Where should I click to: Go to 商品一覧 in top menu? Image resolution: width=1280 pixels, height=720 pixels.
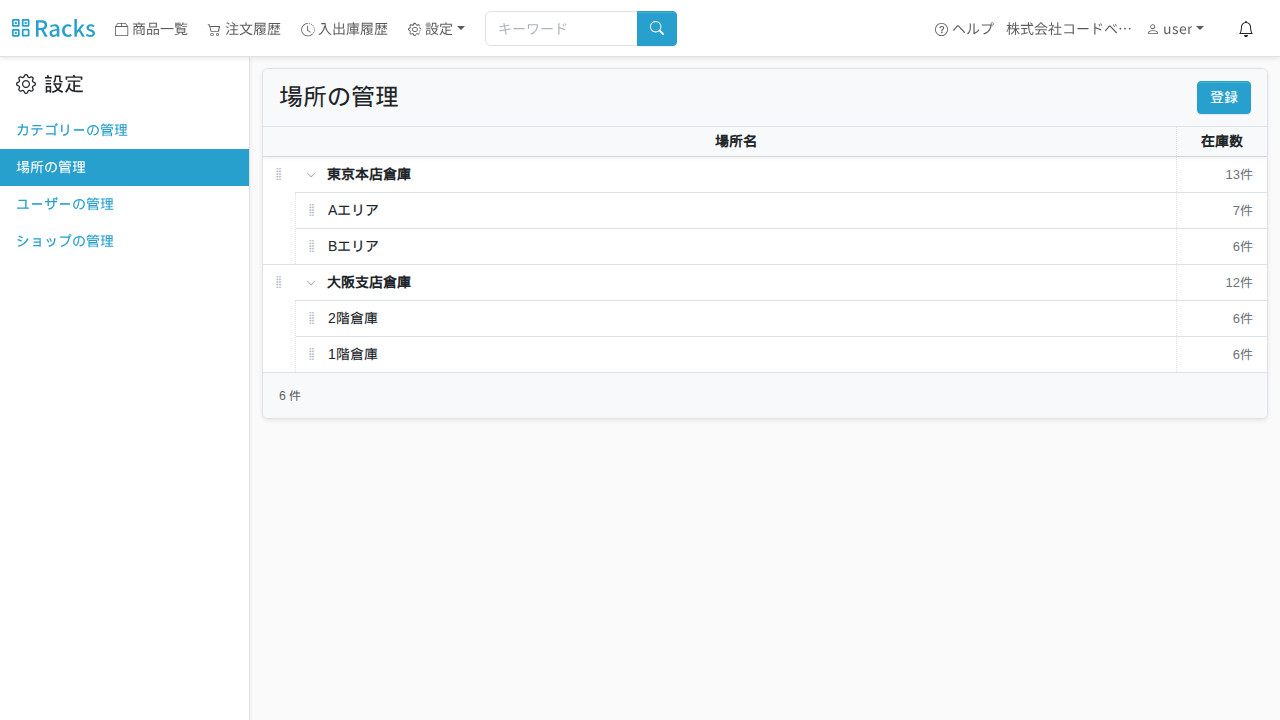click(x=151, y=29)
